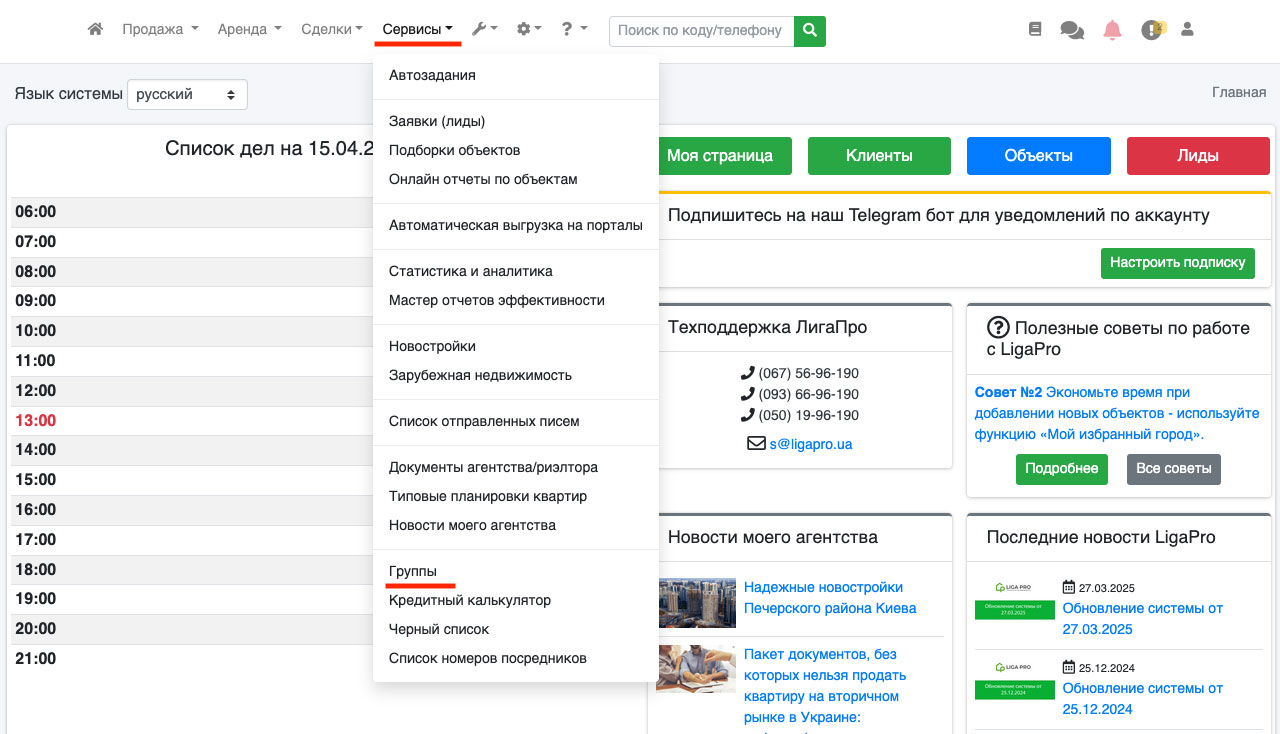Open the user profile icon

tap(1188, 30)
